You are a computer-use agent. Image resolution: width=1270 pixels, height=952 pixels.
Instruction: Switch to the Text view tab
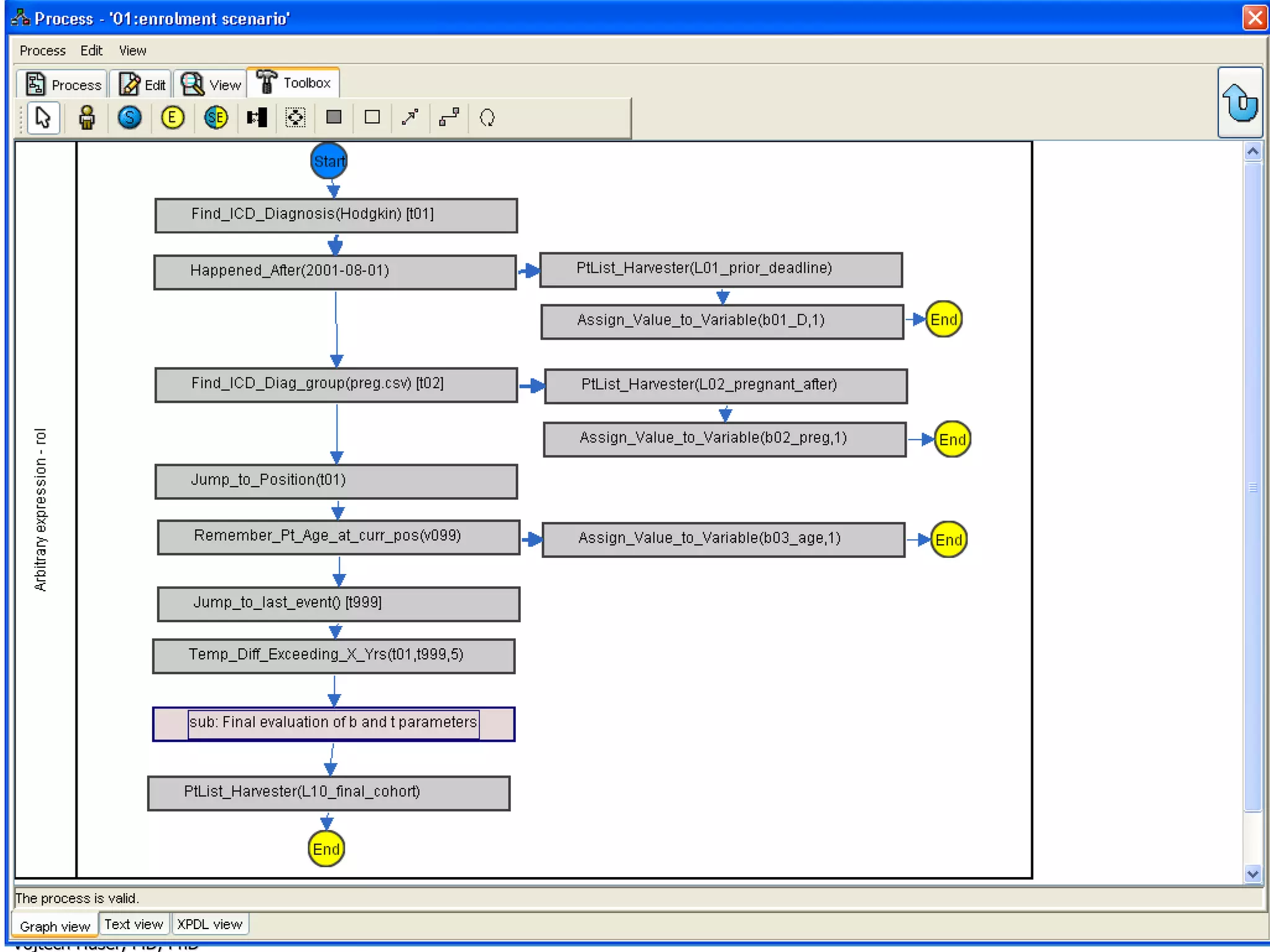(x=133, y=924)
